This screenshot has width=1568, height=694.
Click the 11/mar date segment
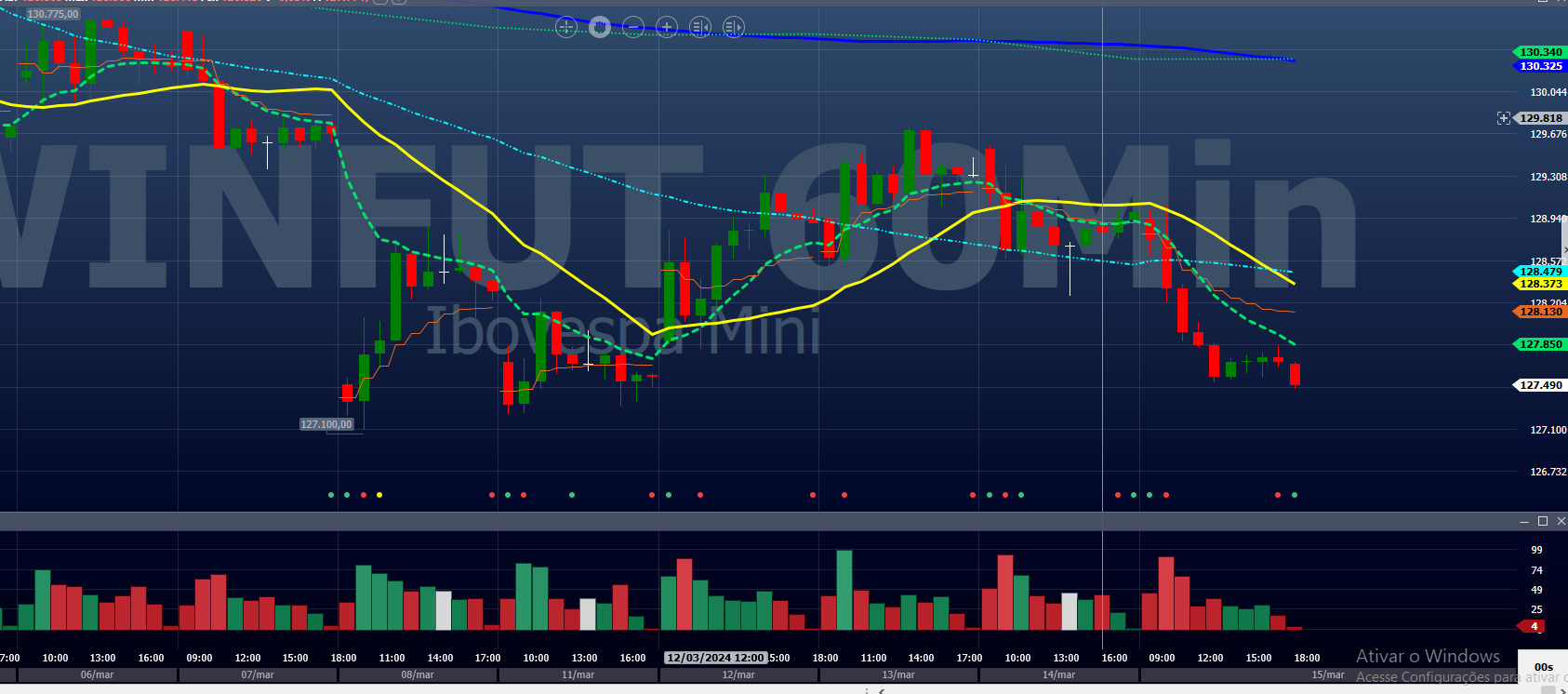(578, 674)
